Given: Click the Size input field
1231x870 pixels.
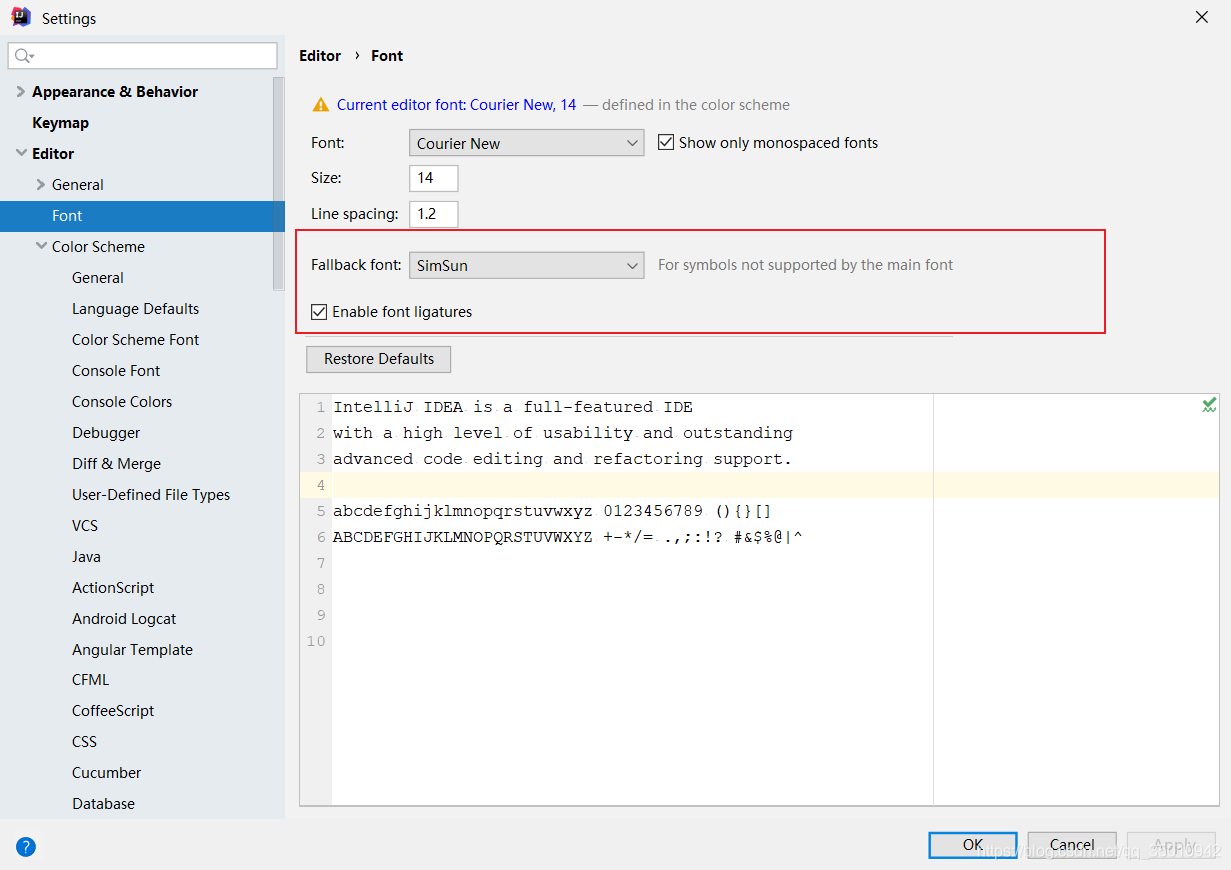Looking at the screenshot, I should 434,178.
